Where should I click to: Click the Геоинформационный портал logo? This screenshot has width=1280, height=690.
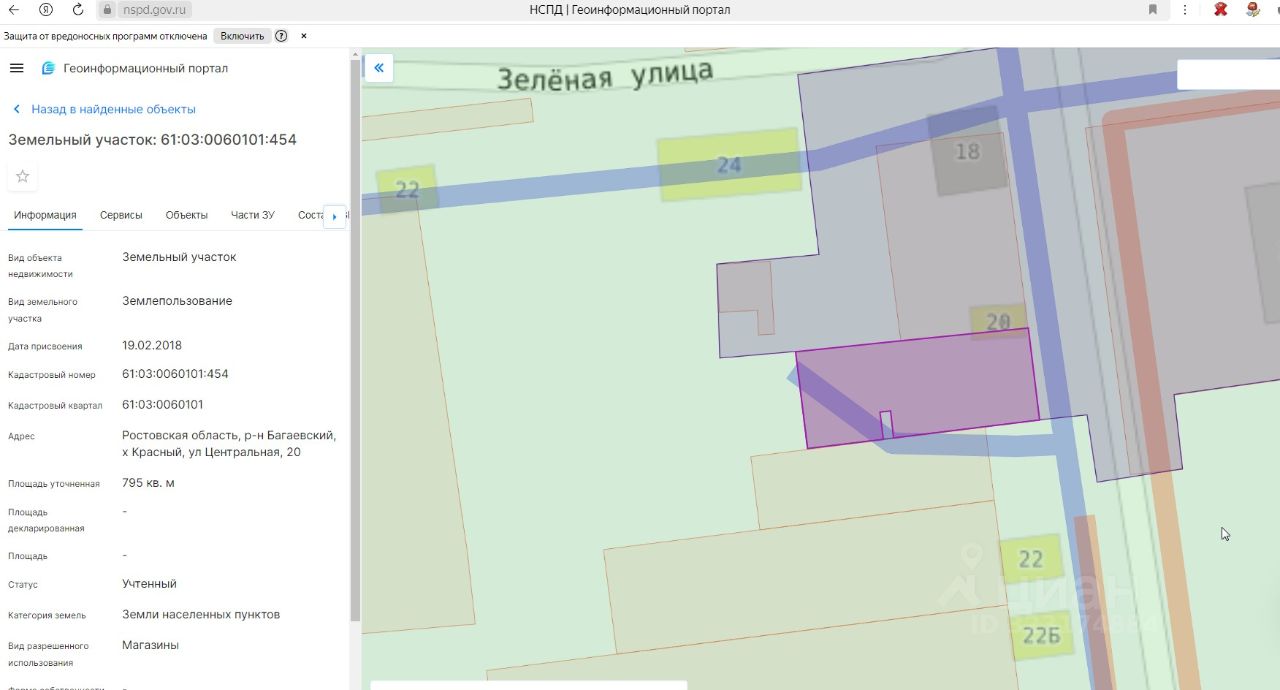[x=134, y=68]
